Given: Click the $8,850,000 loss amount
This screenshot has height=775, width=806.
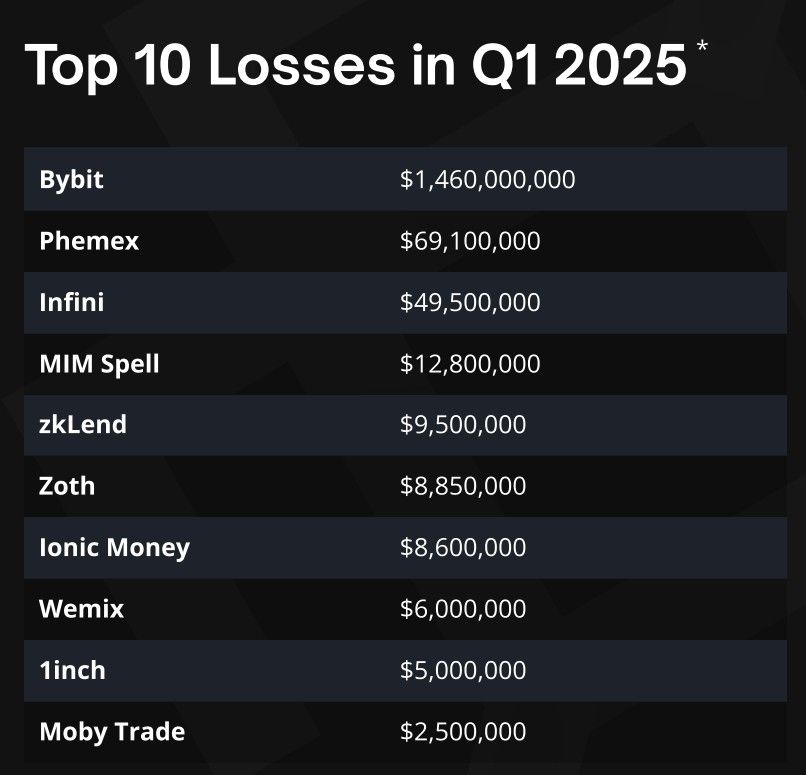Looking at the screenshot, I should [x=463, y=486].
